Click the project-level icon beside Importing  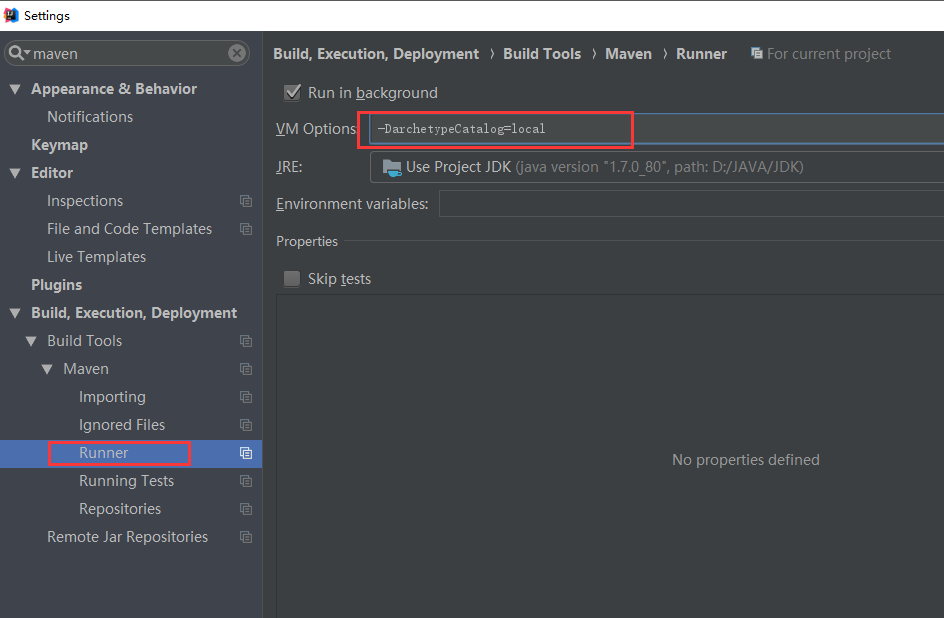[x=246, y=397]
